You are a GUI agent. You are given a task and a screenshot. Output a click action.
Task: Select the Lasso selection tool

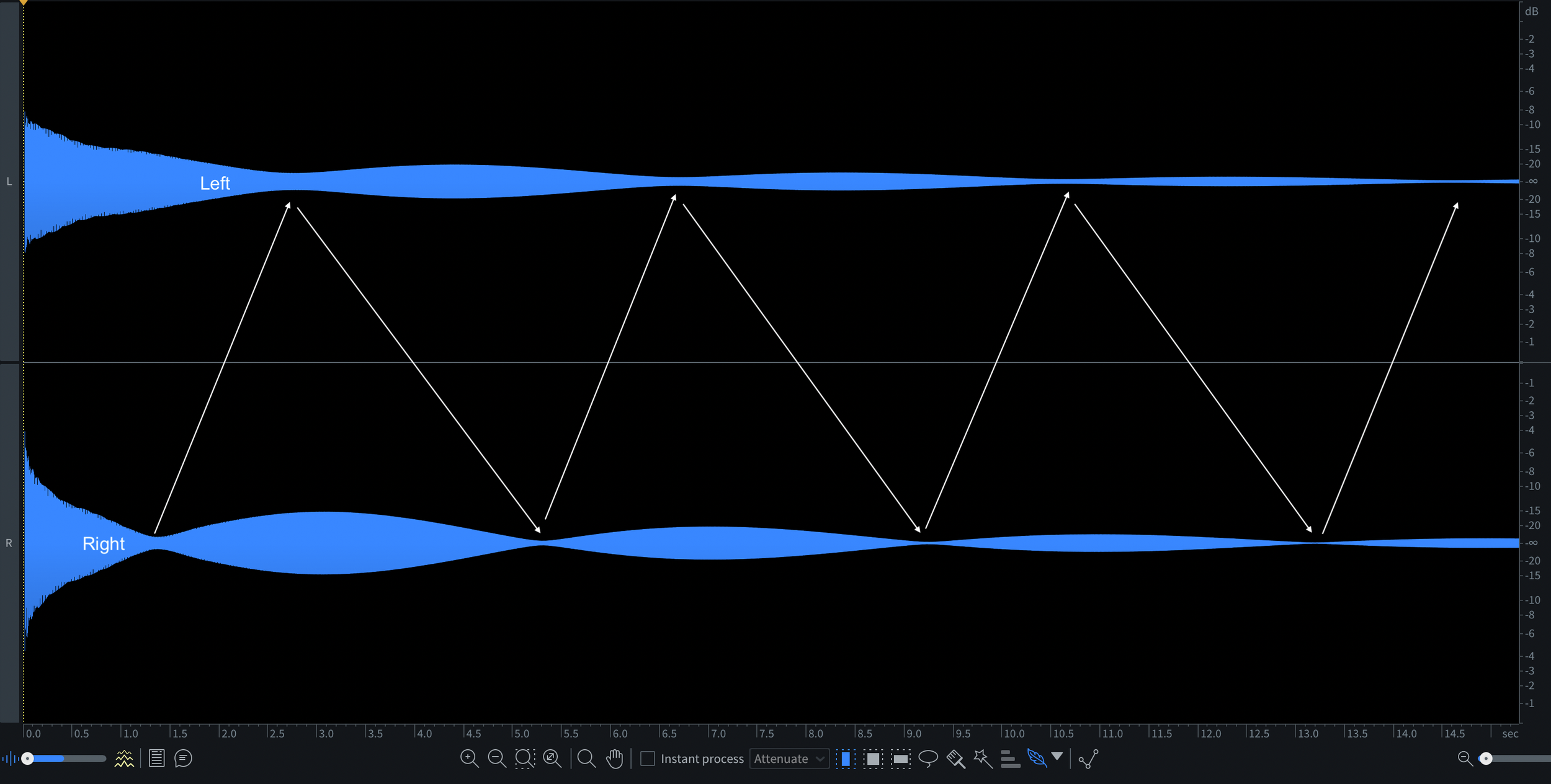click(928, 758)
